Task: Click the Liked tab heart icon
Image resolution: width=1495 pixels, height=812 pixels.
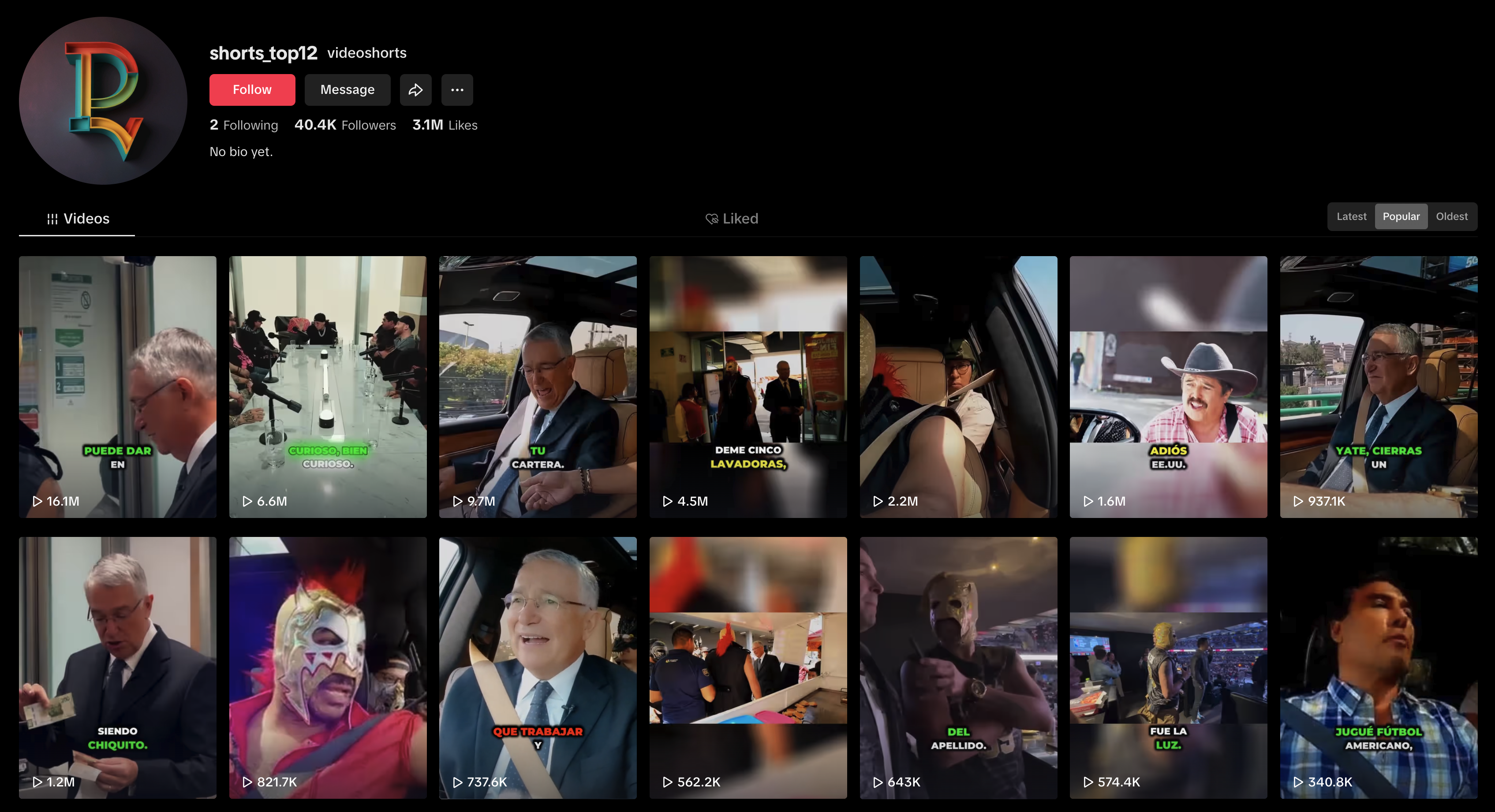Action: click(x=711, y=219)
